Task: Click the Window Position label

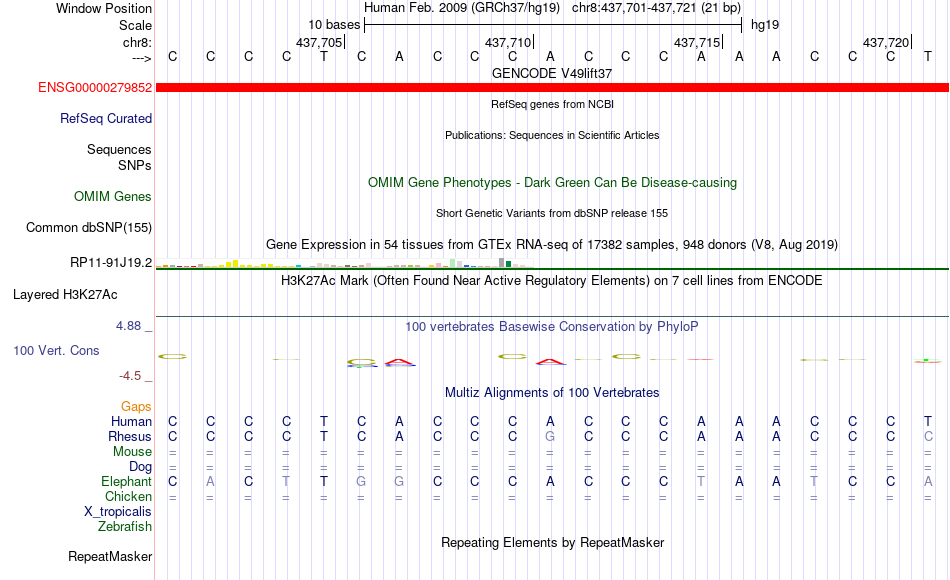Action: tap(104, 8)
